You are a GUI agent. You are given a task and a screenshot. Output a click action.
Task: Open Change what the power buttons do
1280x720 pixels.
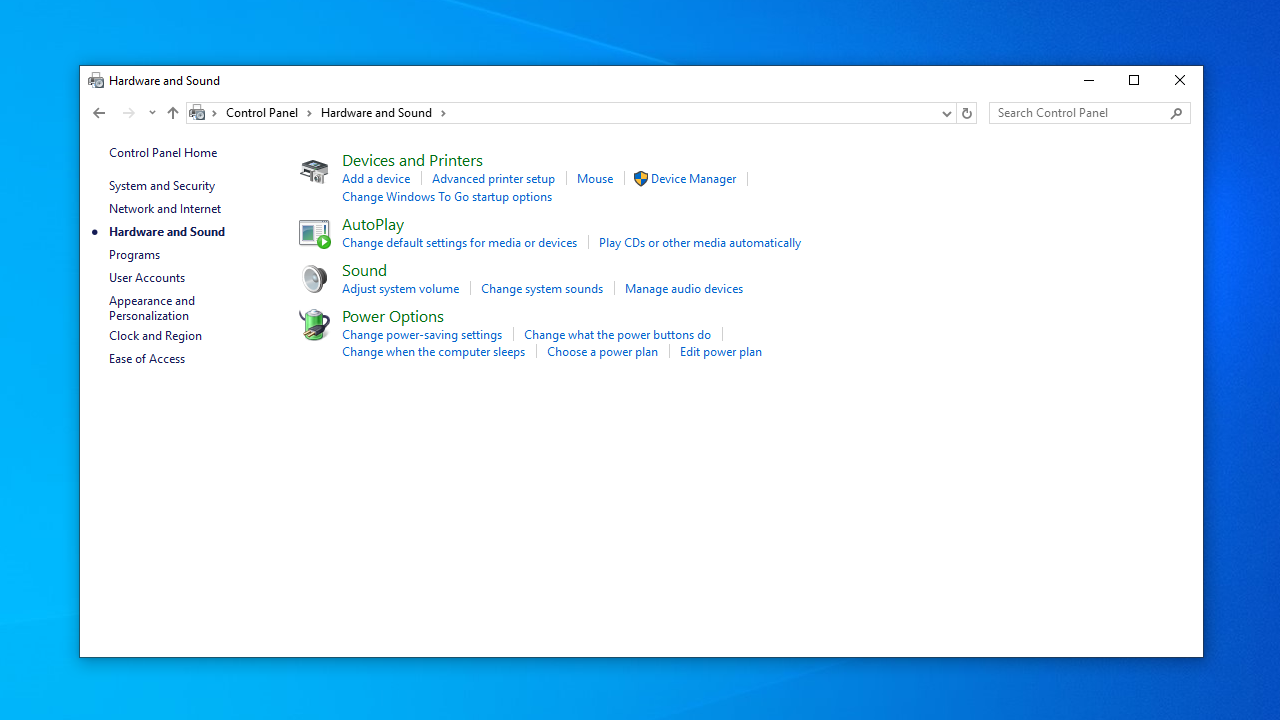pos(617,335)
